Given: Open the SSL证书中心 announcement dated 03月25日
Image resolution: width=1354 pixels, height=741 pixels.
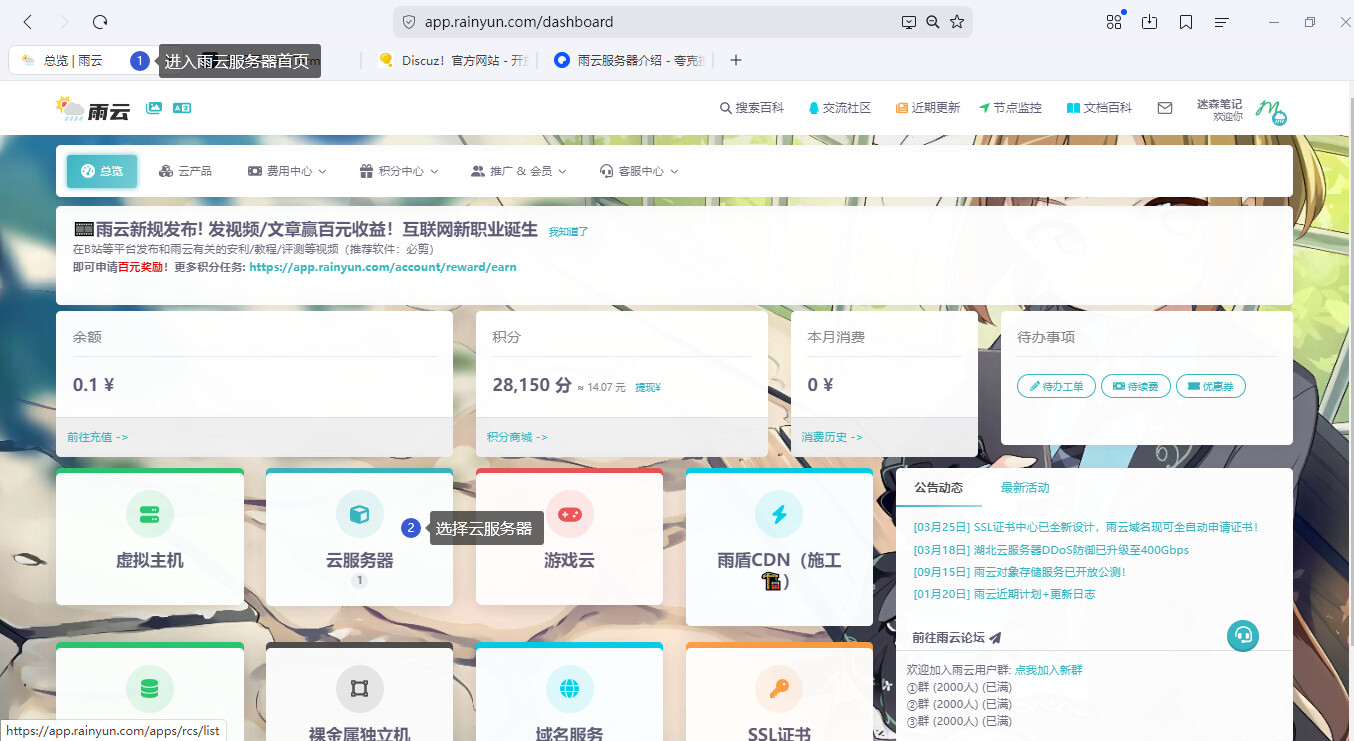Looking at the screenshot, I should click(1086, 527).
